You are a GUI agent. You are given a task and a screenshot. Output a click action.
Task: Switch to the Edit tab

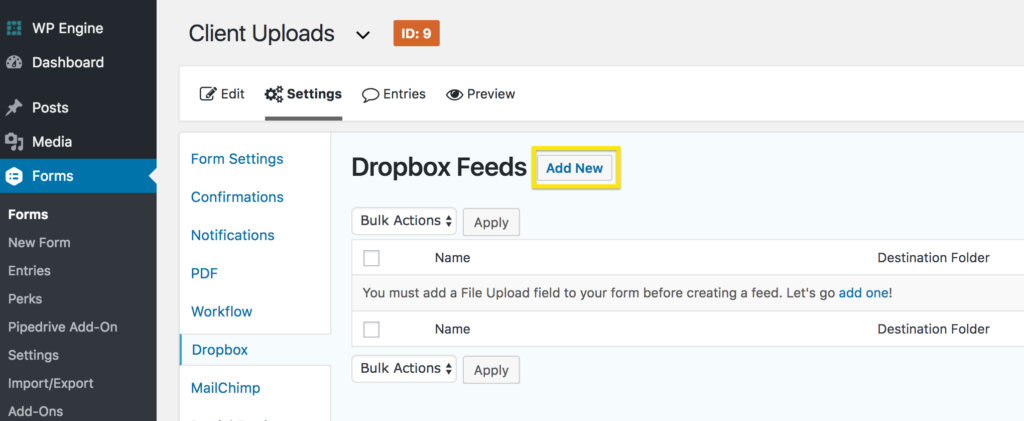click(x=222, y=94)
